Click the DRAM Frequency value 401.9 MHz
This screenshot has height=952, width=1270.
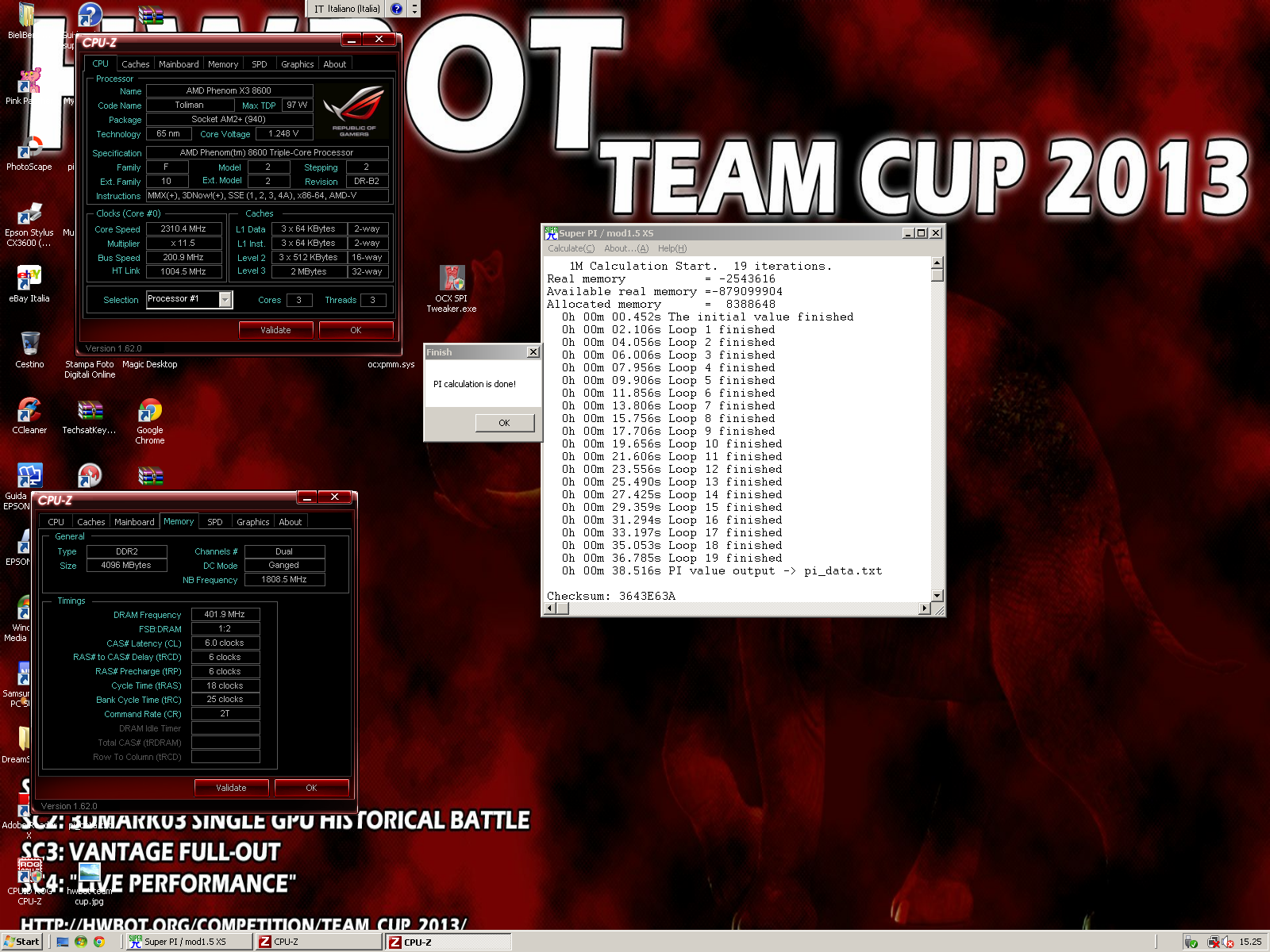coord(225,615)
